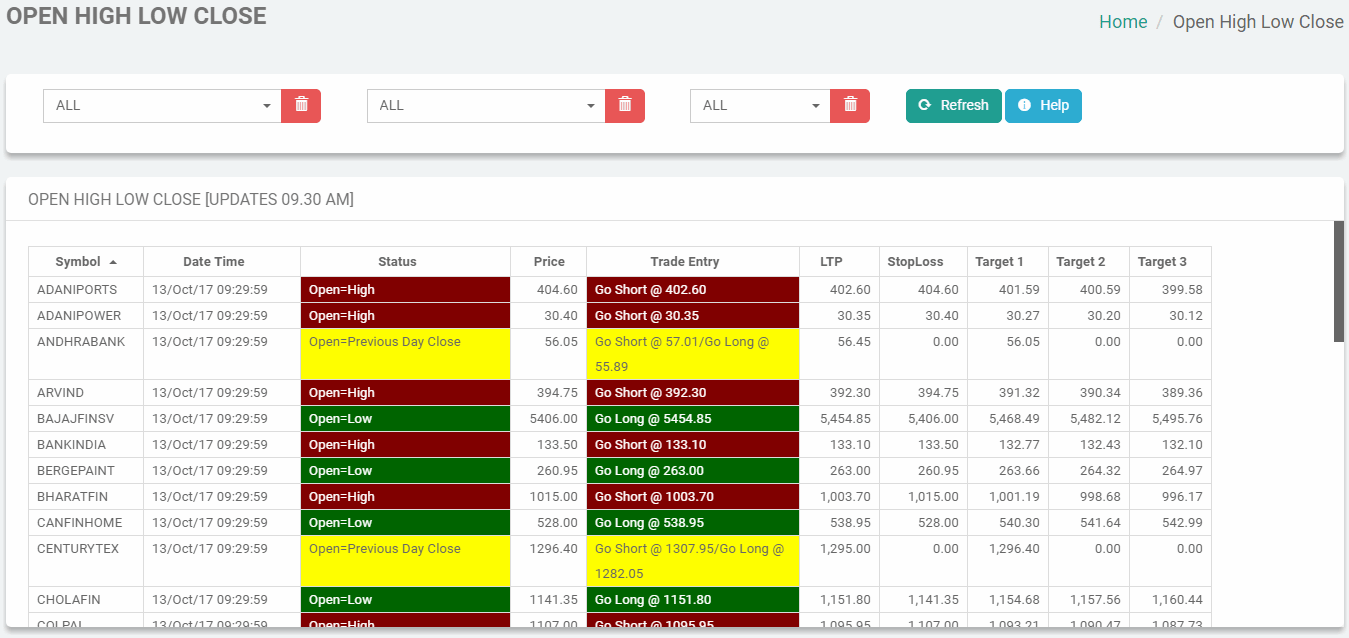
Task: Click the Target 1 value 5,468.49
Action: (x=1008, y=419)
